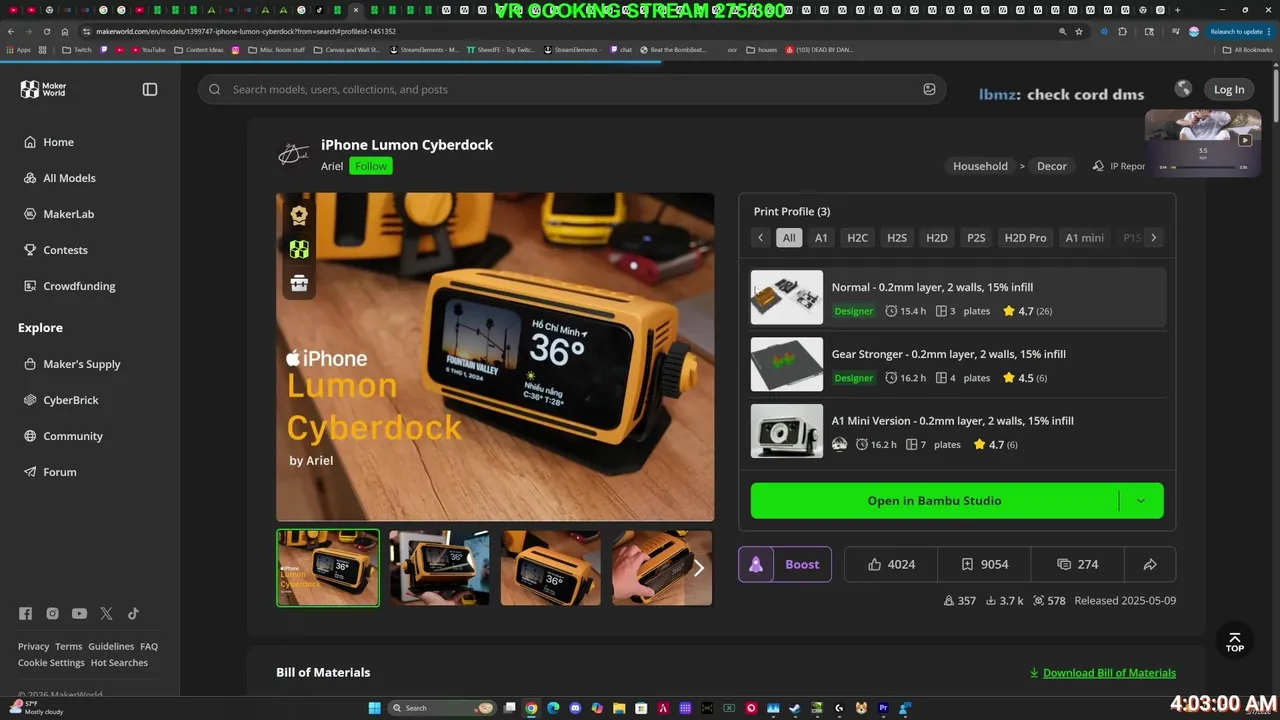Click the Windows Start button
Screen dimensions: 1280x720
tap(374, 708)
